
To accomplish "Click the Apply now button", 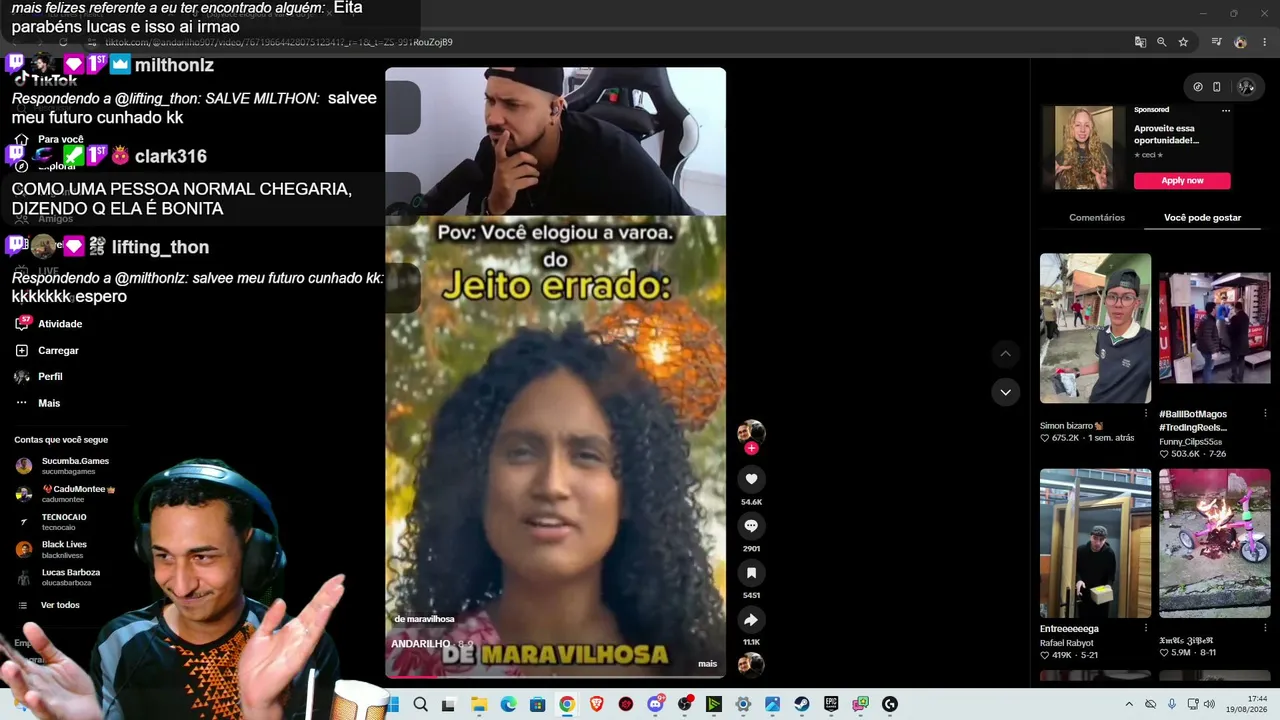I will [1182, 181].
